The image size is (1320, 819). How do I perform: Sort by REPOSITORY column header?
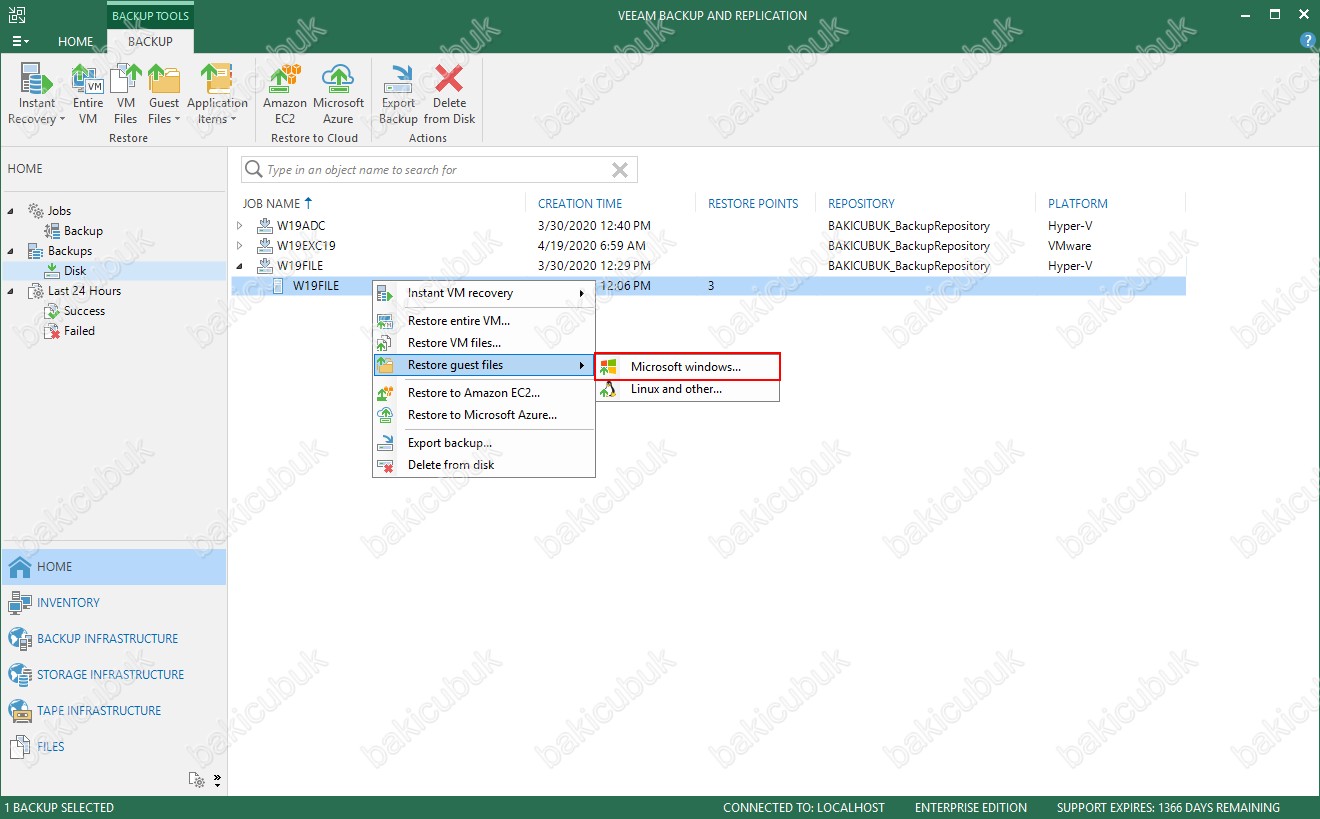(861, 203)
